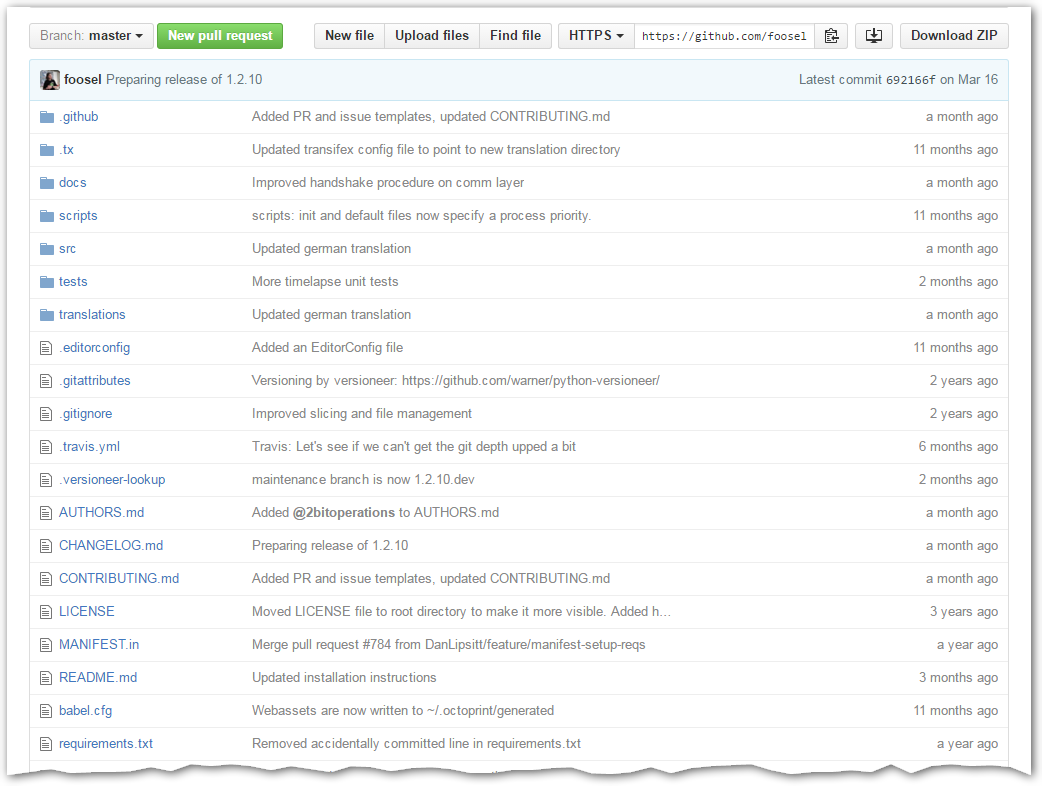Click the LICENSE file icon
Screen dimensions: 1042x786
point(45,611)
